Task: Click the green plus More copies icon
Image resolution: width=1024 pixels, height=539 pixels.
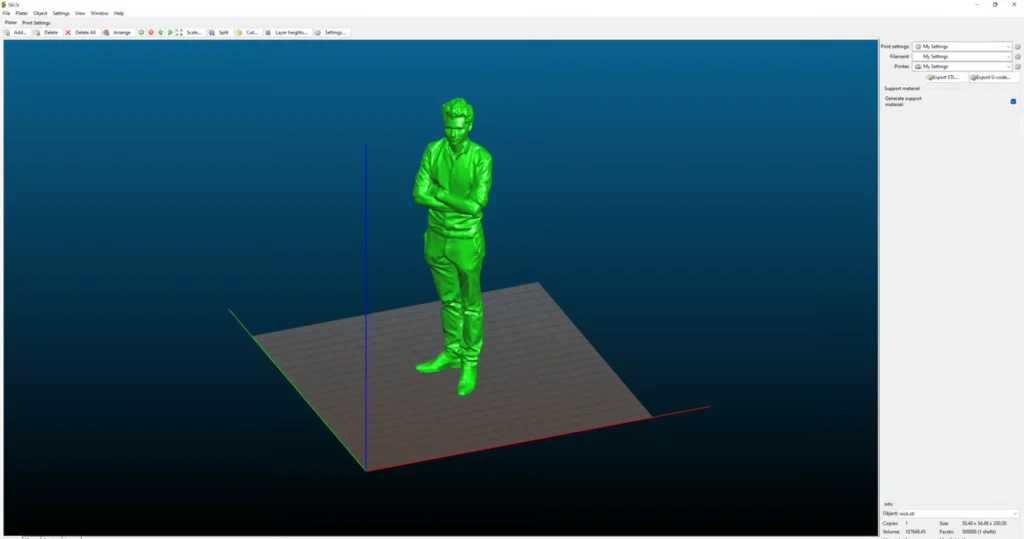Action: 141,32
